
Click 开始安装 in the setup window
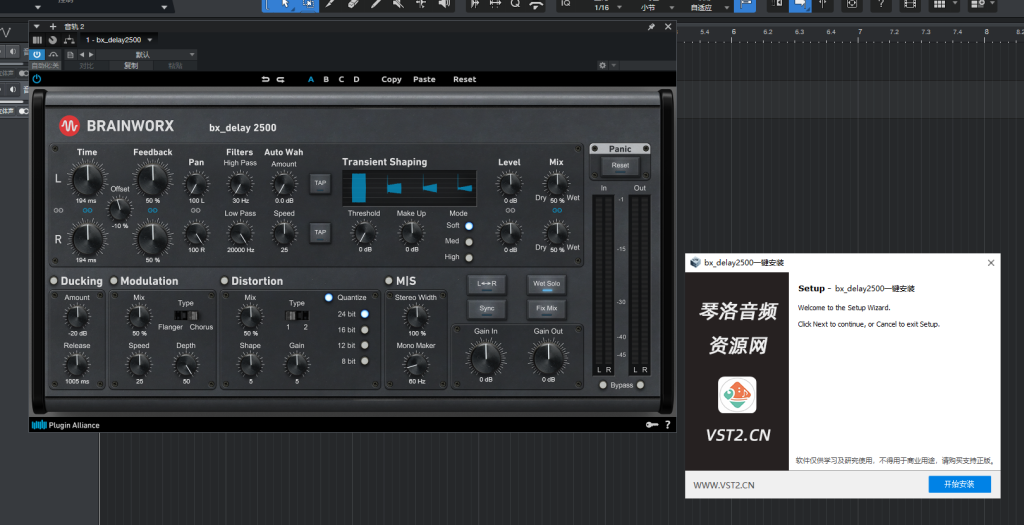point(959,484)
